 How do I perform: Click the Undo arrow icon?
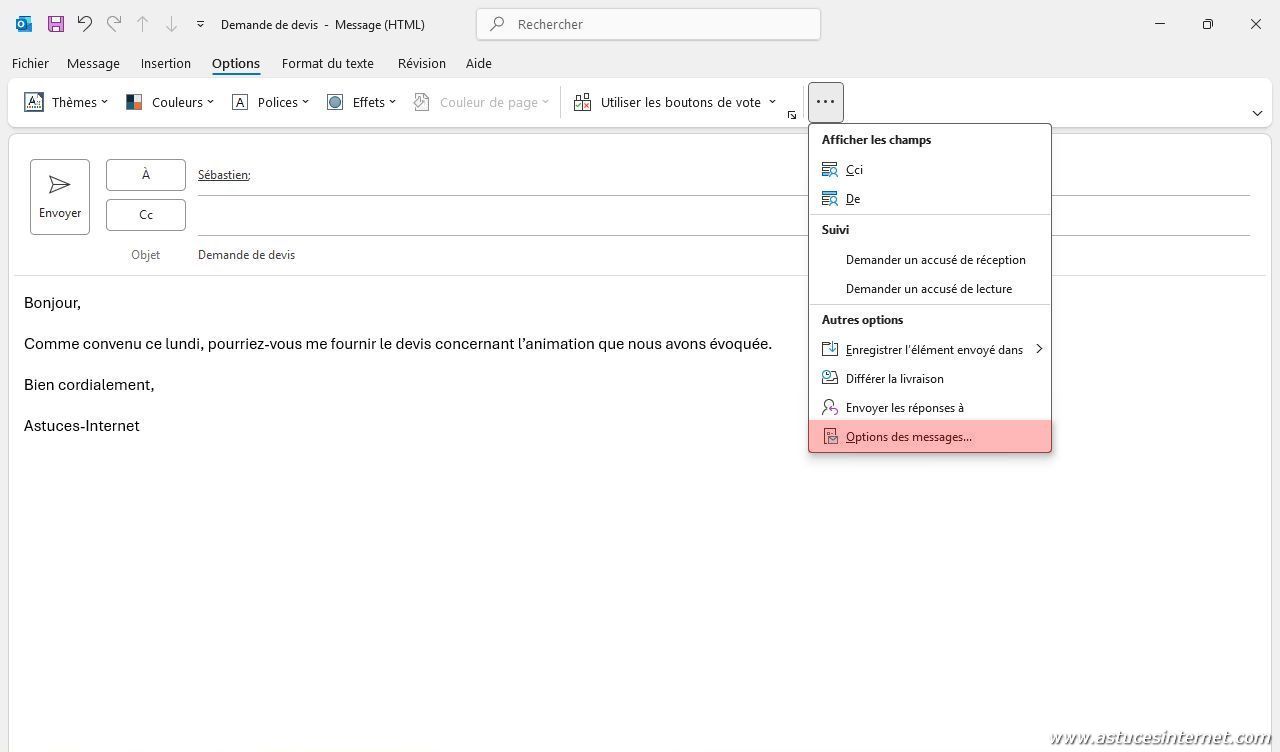(x=85, y=24)
